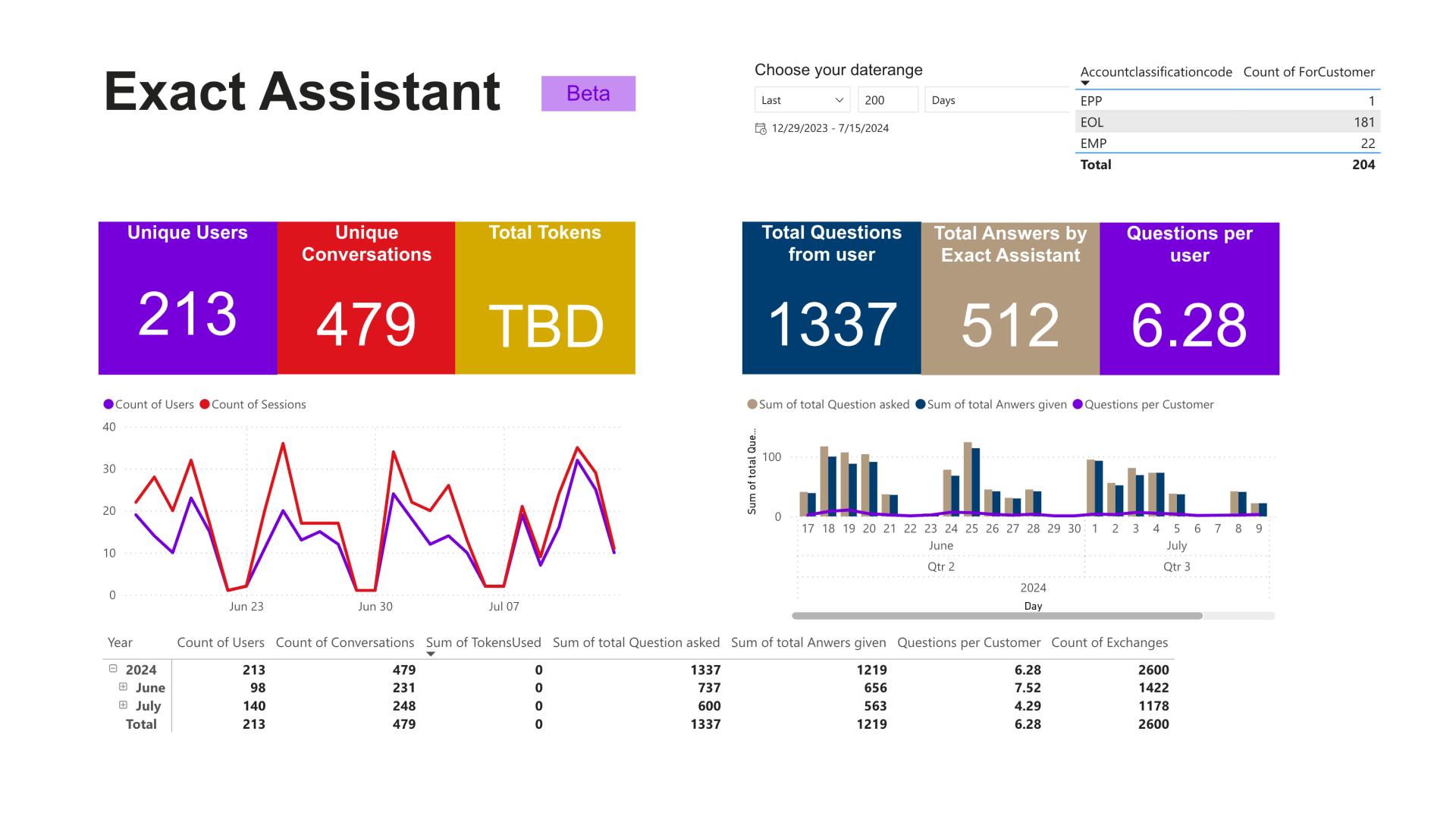Click the bar chart horizontal scrollbar

coord(996,616)
